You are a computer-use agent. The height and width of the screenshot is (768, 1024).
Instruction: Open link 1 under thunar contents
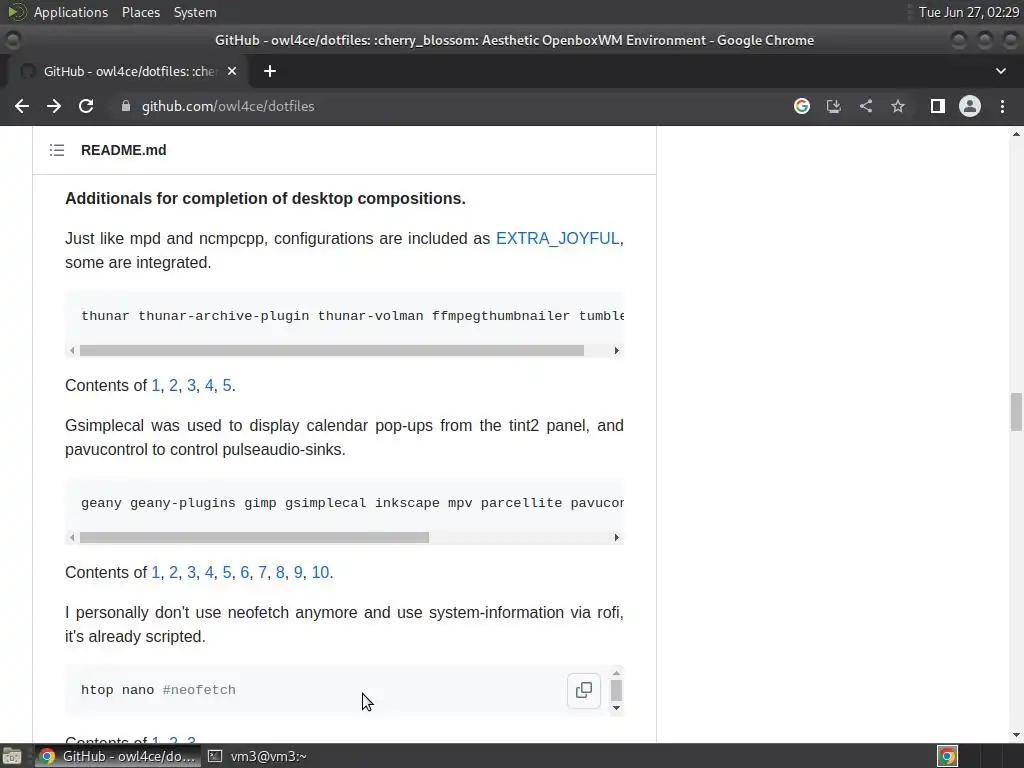pyautogui.click(x=155, y=385)
